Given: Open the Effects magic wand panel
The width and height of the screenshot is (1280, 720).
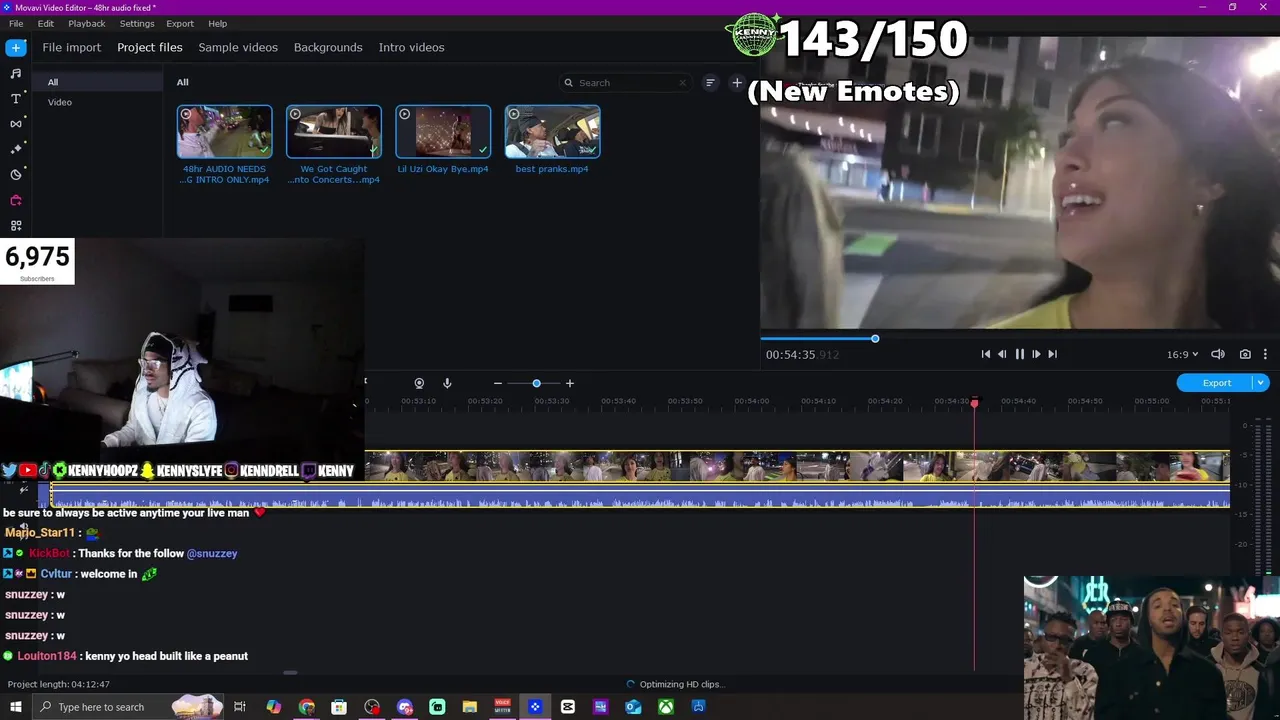Looking at the screenshot, I should (16, 148).
